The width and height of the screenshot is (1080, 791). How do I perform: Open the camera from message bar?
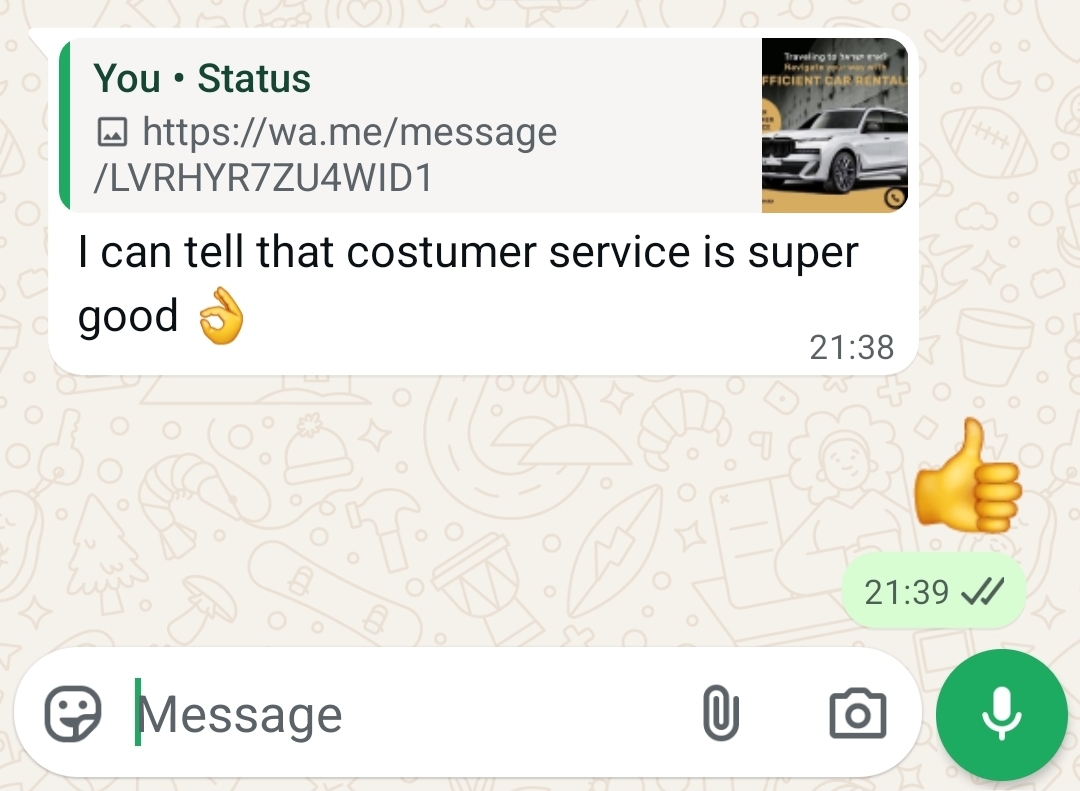pos(858,714)
